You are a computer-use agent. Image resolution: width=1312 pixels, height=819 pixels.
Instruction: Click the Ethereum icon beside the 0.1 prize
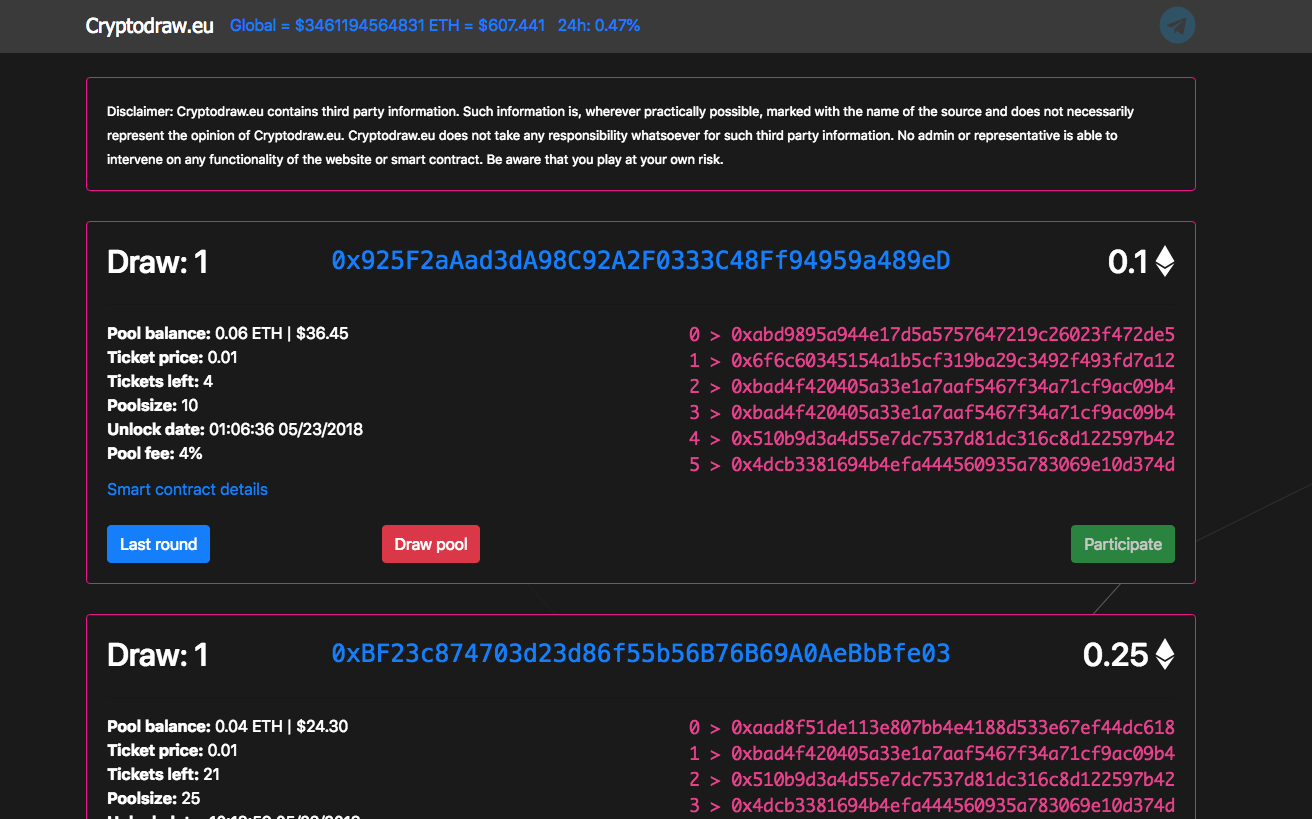tap(1165, 262)
